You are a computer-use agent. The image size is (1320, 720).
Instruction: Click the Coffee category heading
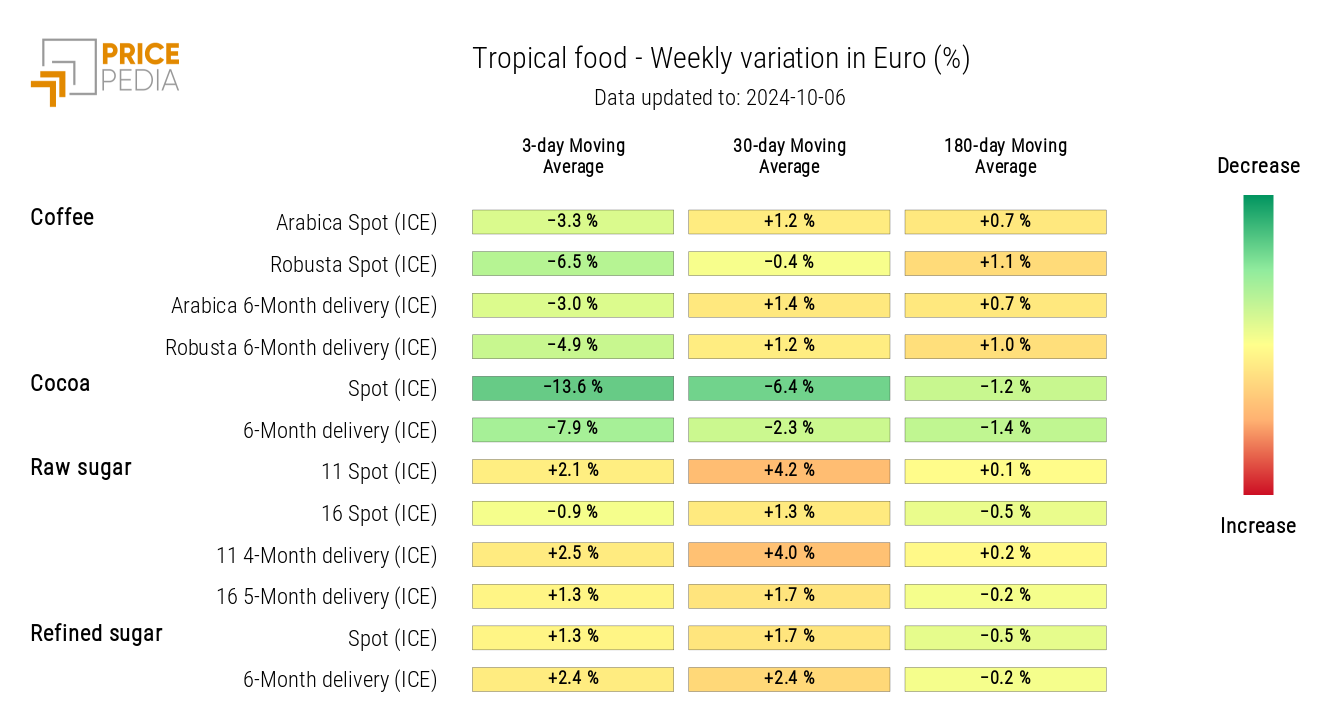[62, 217]
